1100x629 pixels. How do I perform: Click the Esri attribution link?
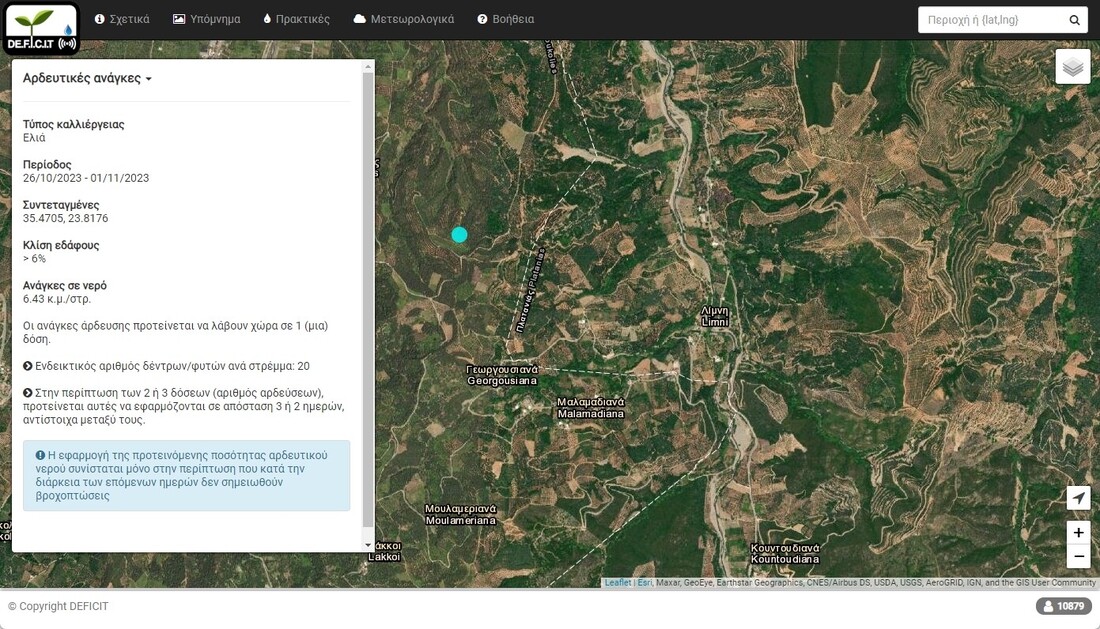click(x=644, y=583)
